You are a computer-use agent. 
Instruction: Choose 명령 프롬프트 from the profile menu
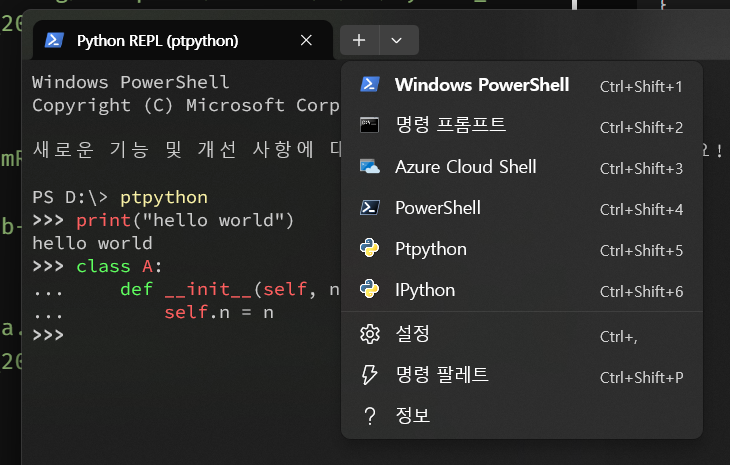click(x=521, y=126)
